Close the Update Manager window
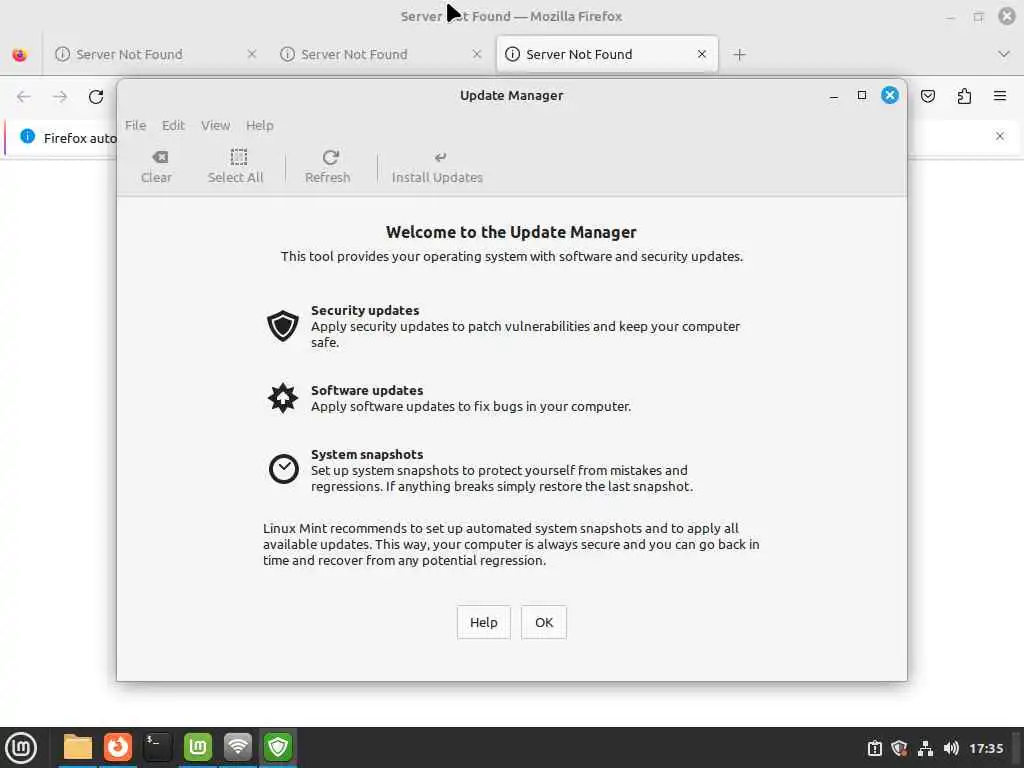This screenshot has height=768, width=1024. pos(889,95)
